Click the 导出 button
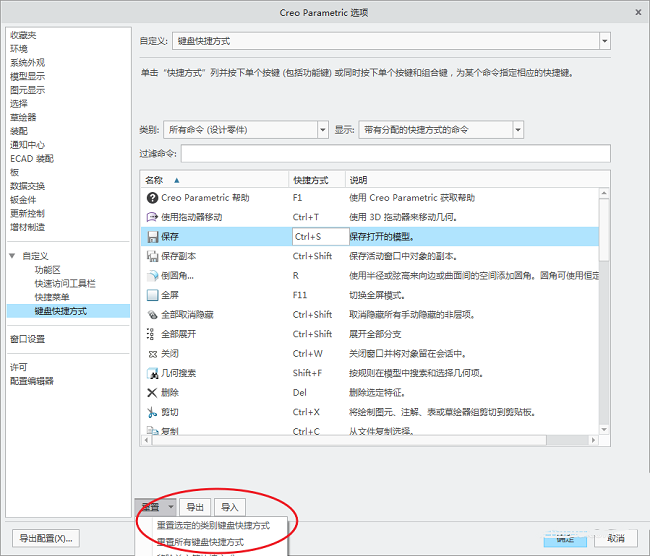 point(196,507)
